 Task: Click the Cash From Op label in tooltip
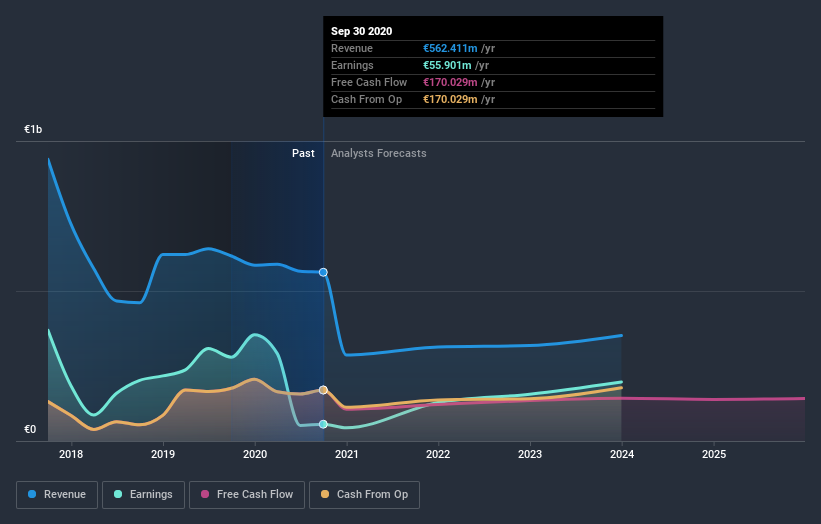point(367,99)
